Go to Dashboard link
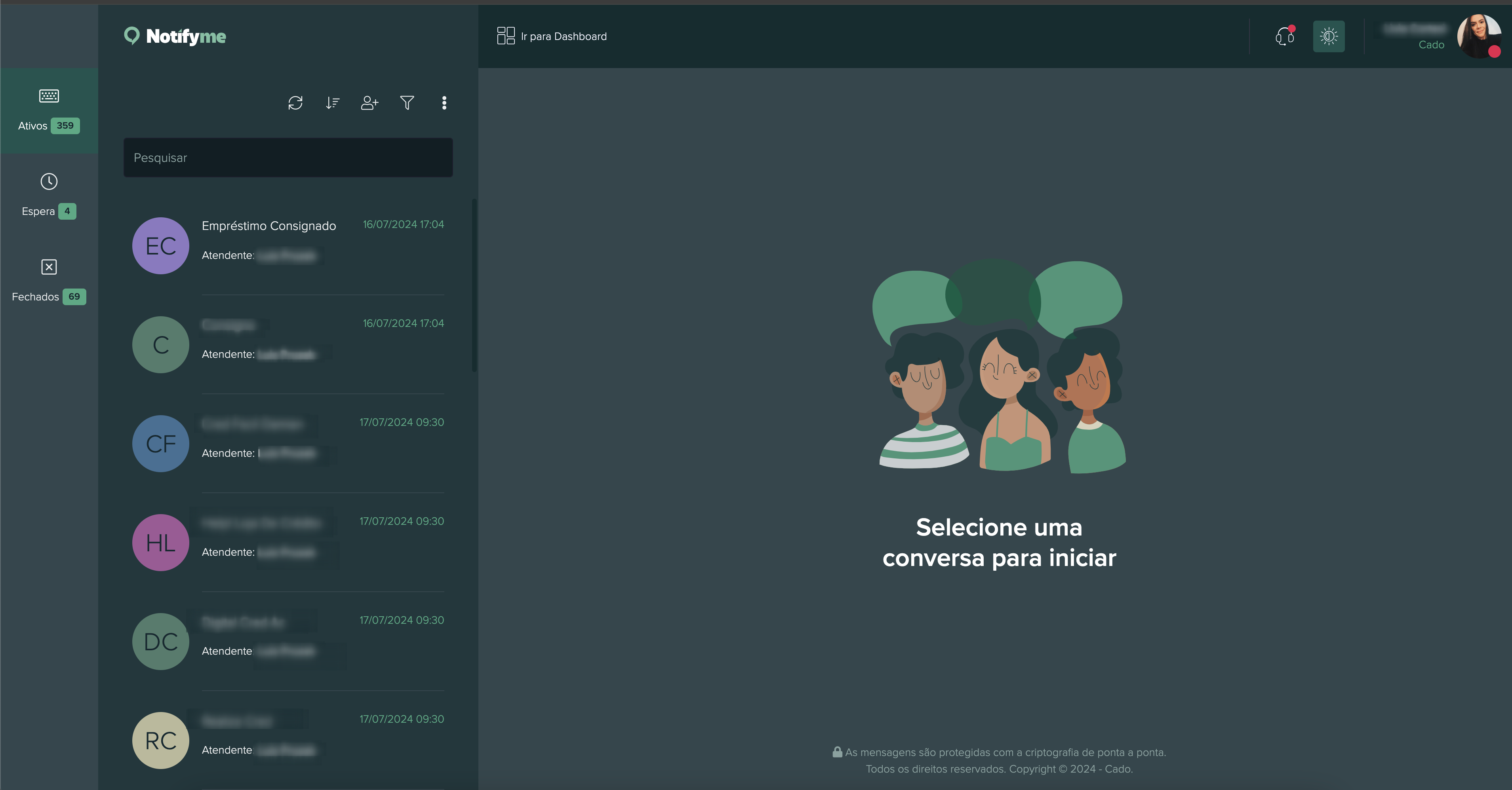This screenshot has width=1512, height=790. [x=564, y=36]
